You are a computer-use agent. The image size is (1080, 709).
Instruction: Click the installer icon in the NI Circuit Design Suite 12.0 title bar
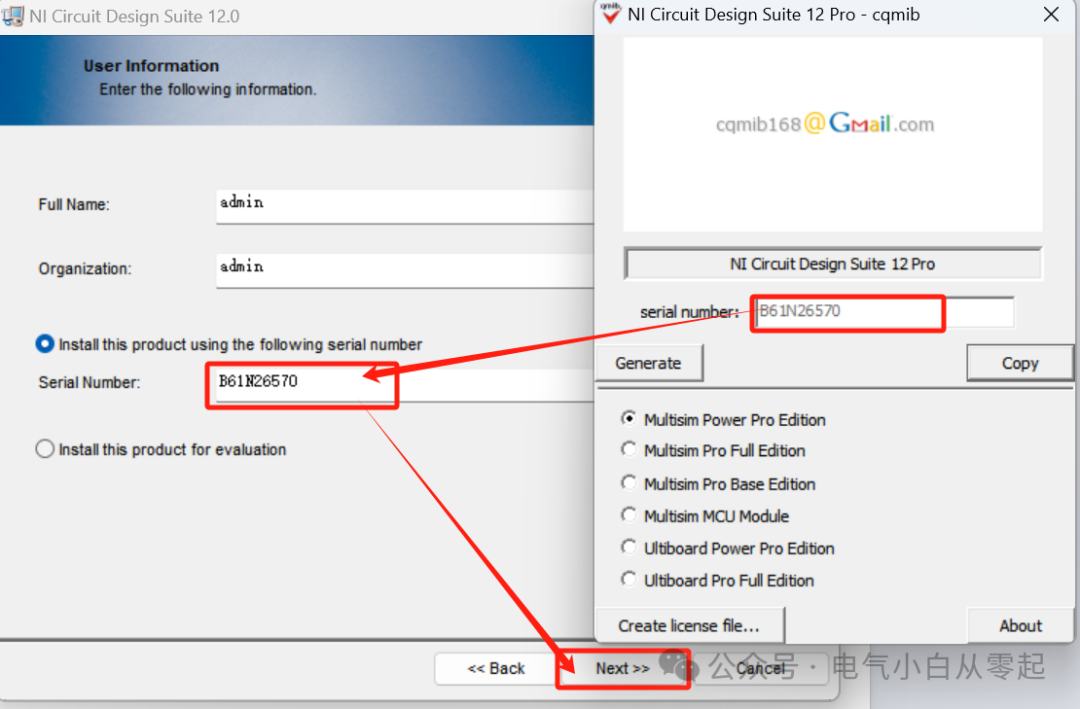coord(13,16)
